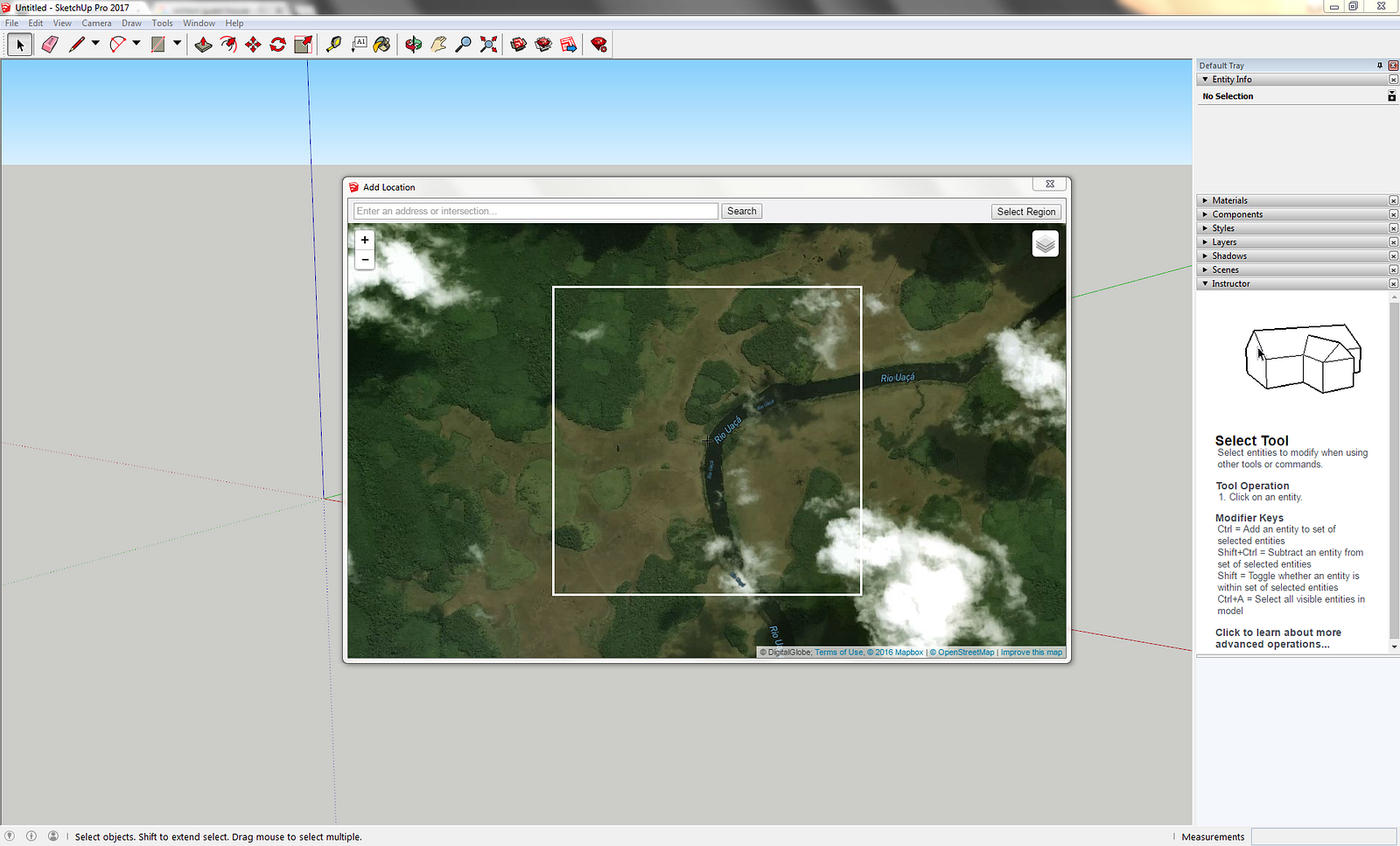Expand the Materials panel
The width and height of the screenshot is (1400, 846).
point(1205,200)
